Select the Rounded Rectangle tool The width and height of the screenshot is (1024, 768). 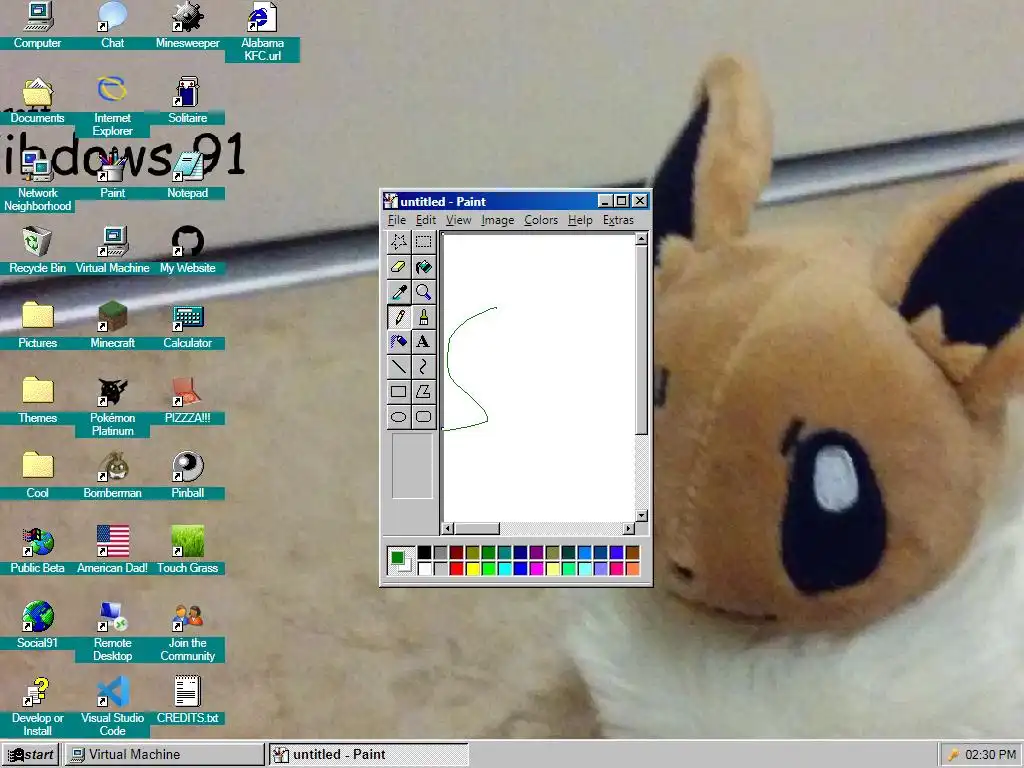[x=423, y=417]
